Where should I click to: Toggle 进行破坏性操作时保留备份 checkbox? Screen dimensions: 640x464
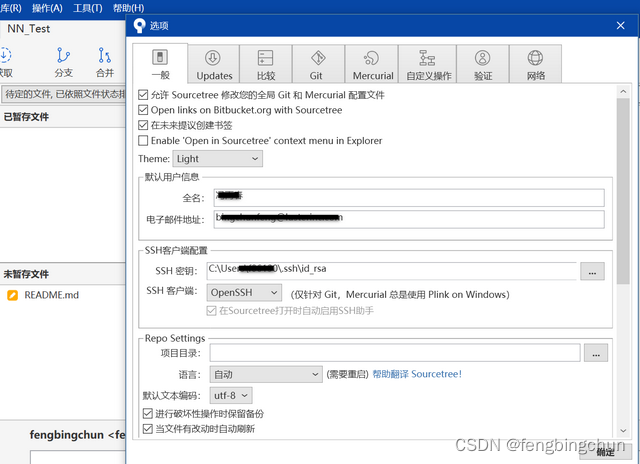point(147,414)
